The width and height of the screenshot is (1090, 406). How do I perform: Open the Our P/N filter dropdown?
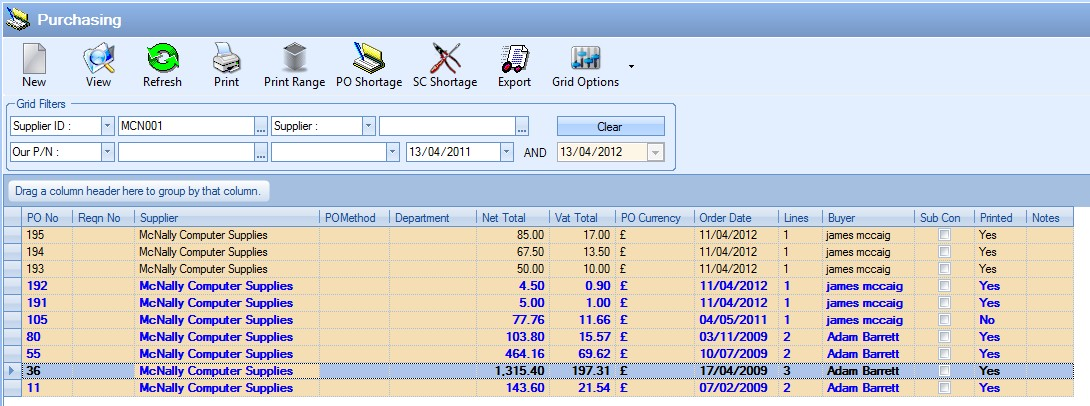106,152
